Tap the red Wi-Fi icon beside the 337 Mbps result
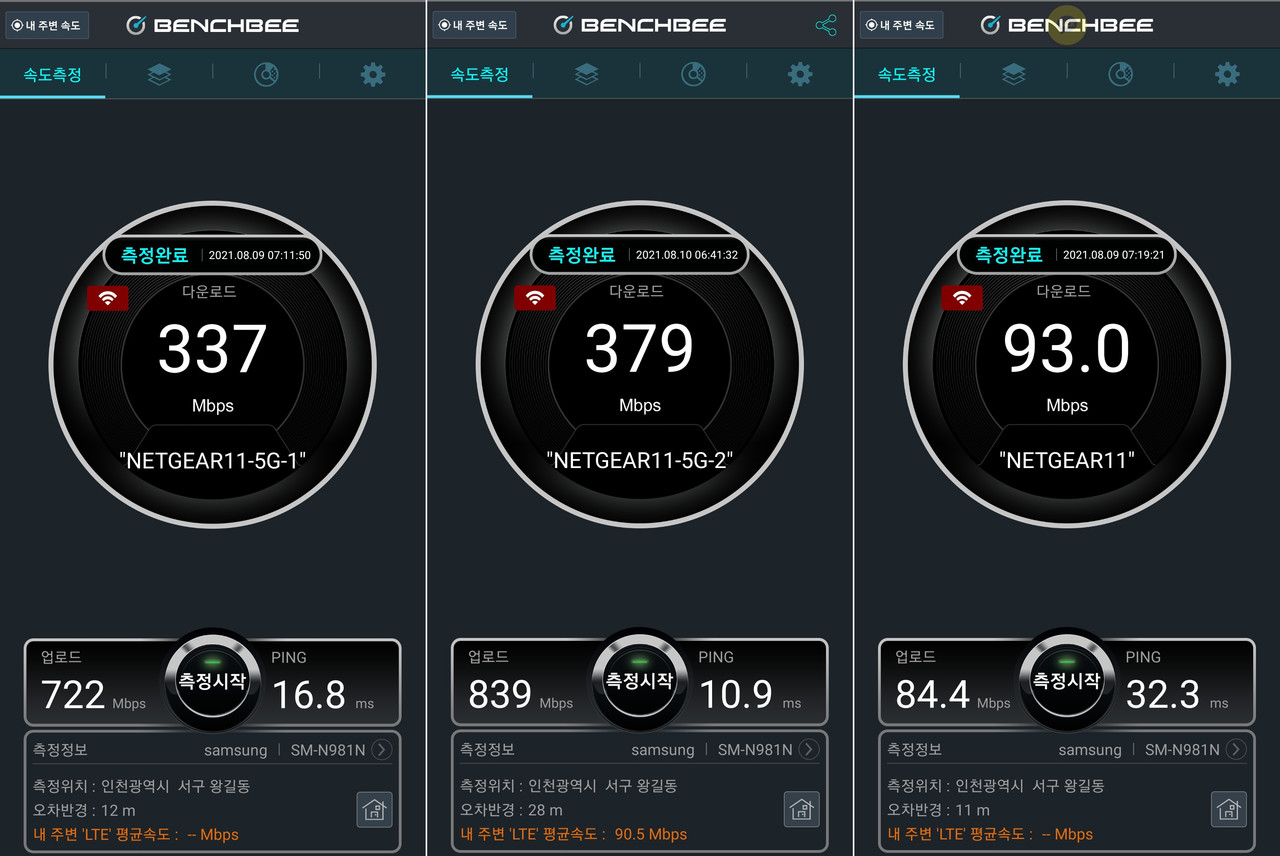The width and height of the screenshot is (1280, 856). pyautogui.click(x=108, y=297)
